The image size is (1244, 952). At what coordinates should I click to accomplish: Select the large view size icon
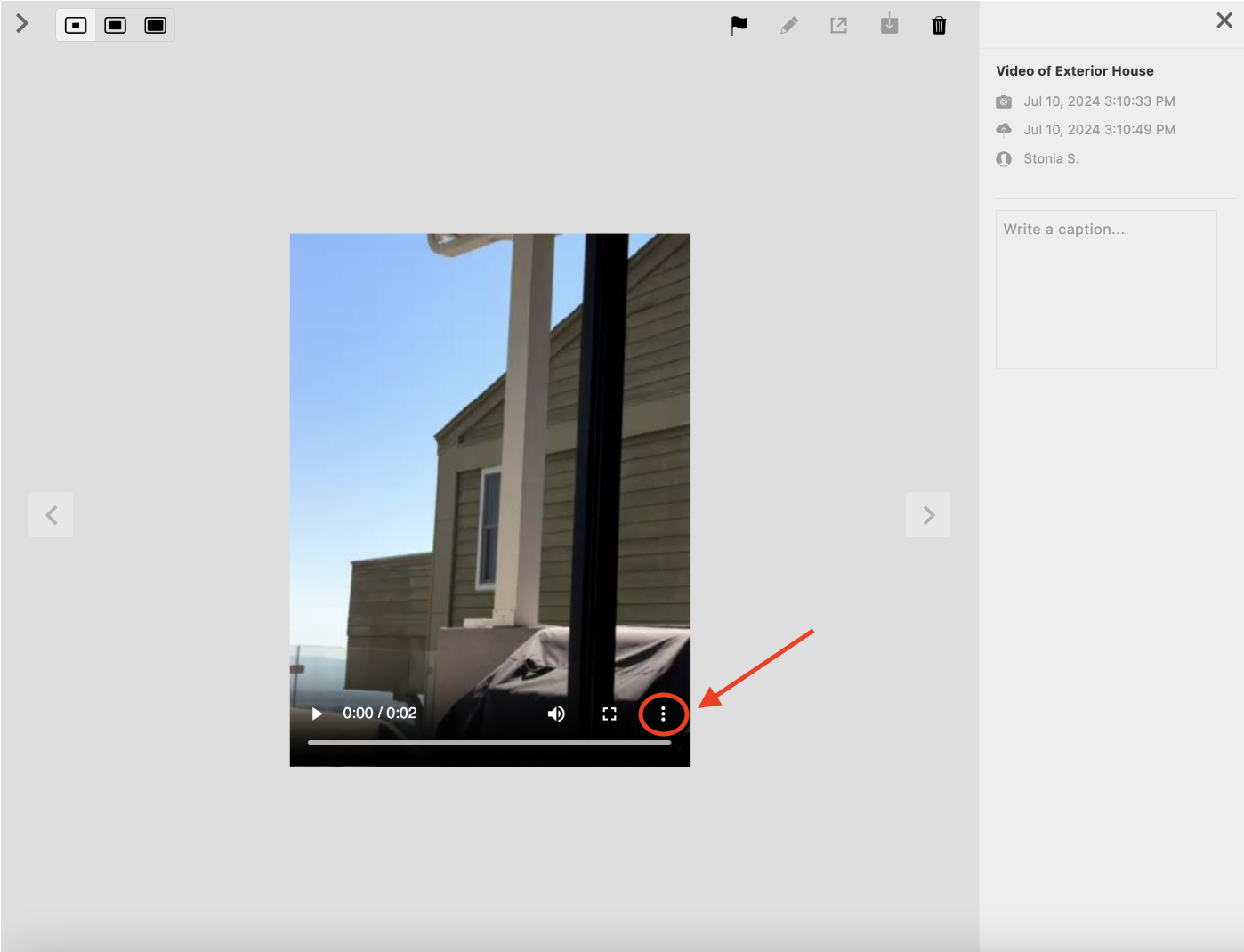[x=156, y=25]
